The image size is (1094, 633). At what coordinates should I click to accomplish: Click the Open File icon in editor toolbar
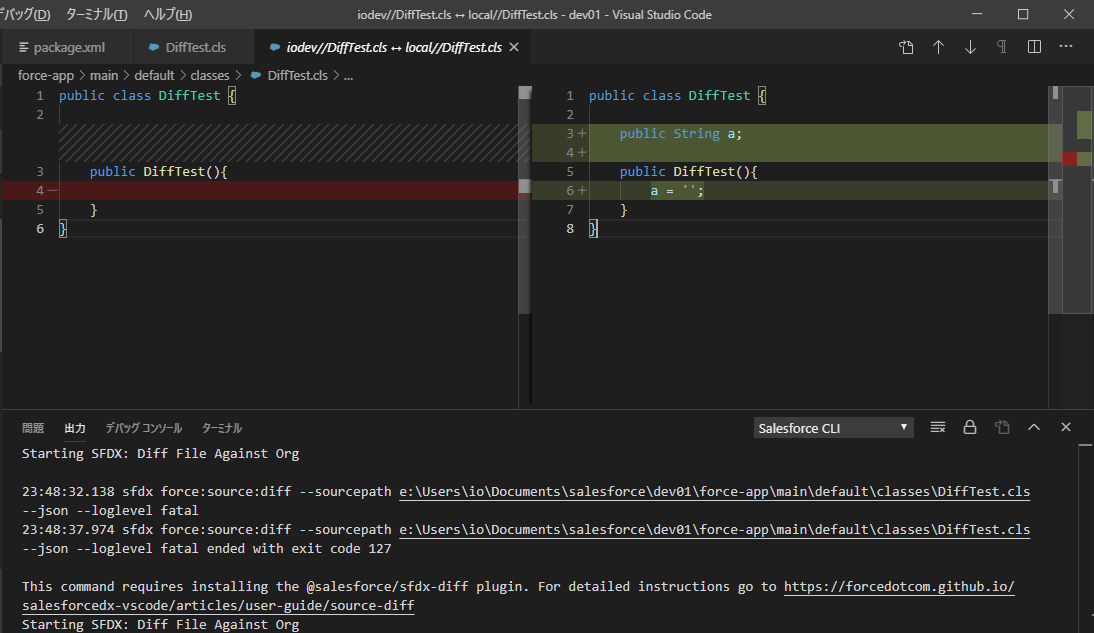tap(906, 47)
